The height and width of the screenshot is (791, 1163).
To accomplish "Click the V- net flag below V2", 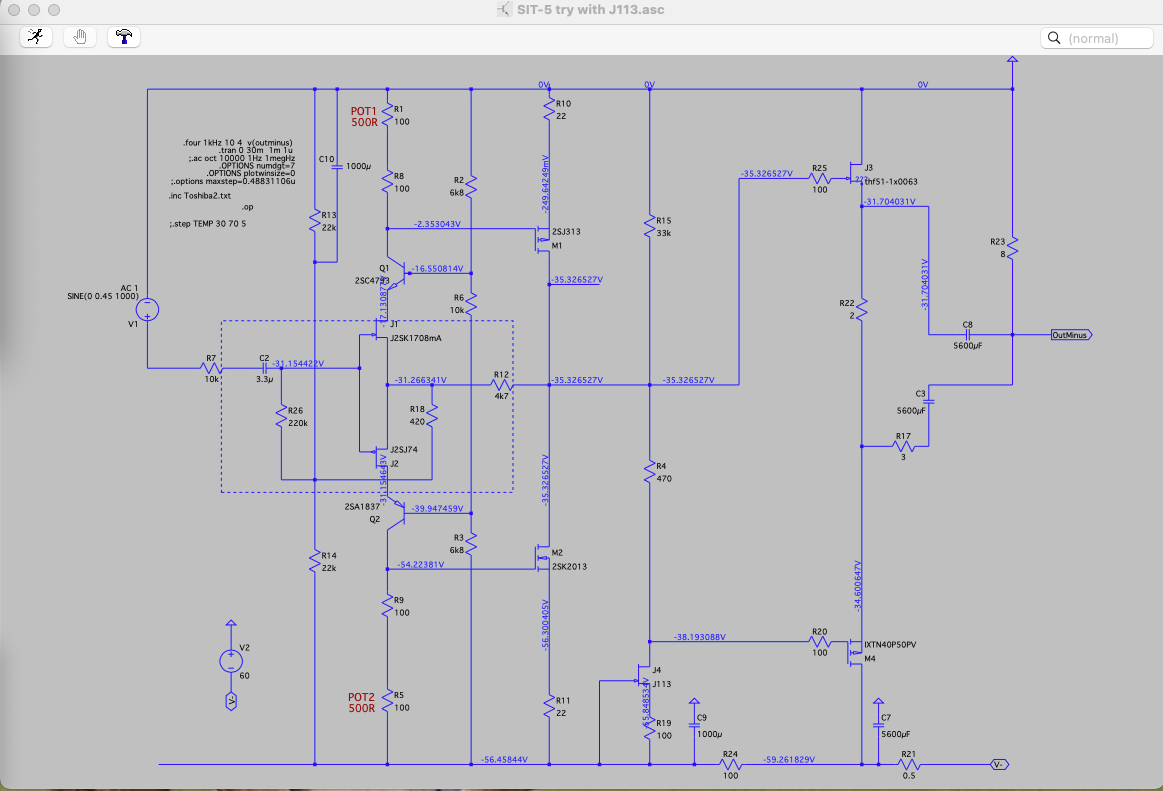I will [x=231, y=701].
